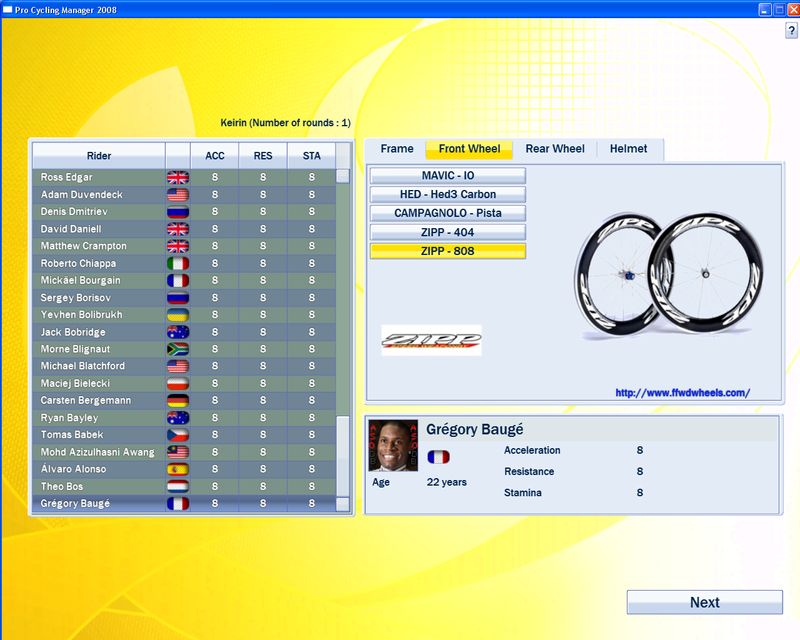The width and height of the screenshot is (800, 640).
Task: Click the help question mark icon
Action: [791, 33]
